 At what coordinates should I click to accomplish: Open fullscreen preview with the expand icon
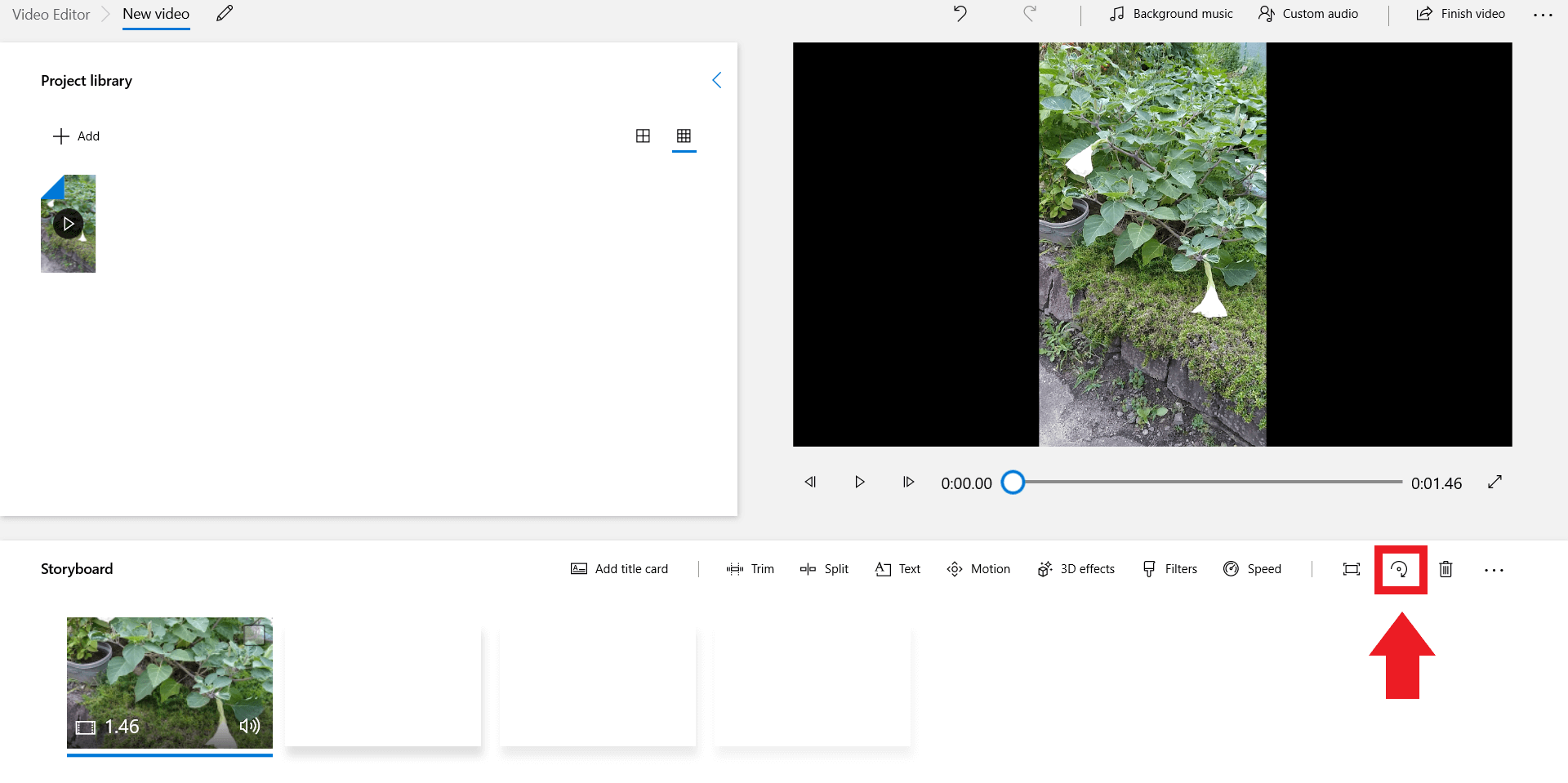click(x=1494, y=483)
